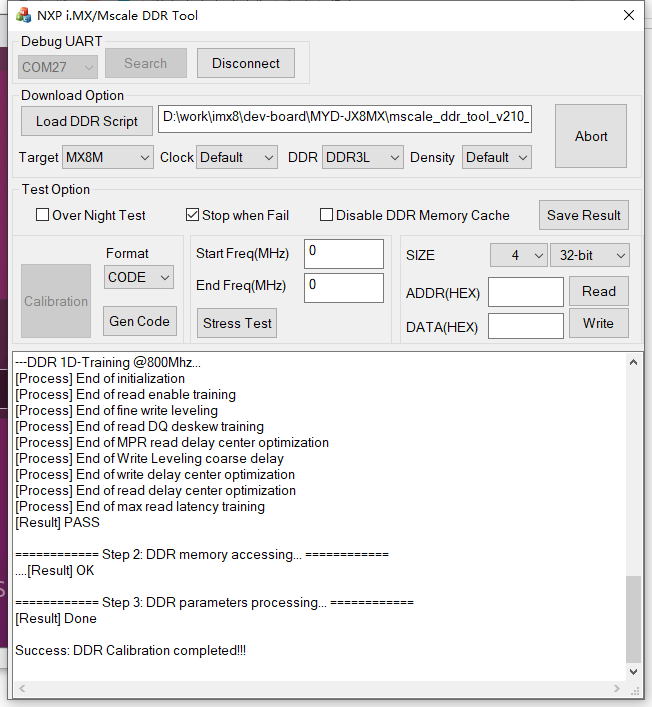Click the log scroll down arrow

coord(634,672)
